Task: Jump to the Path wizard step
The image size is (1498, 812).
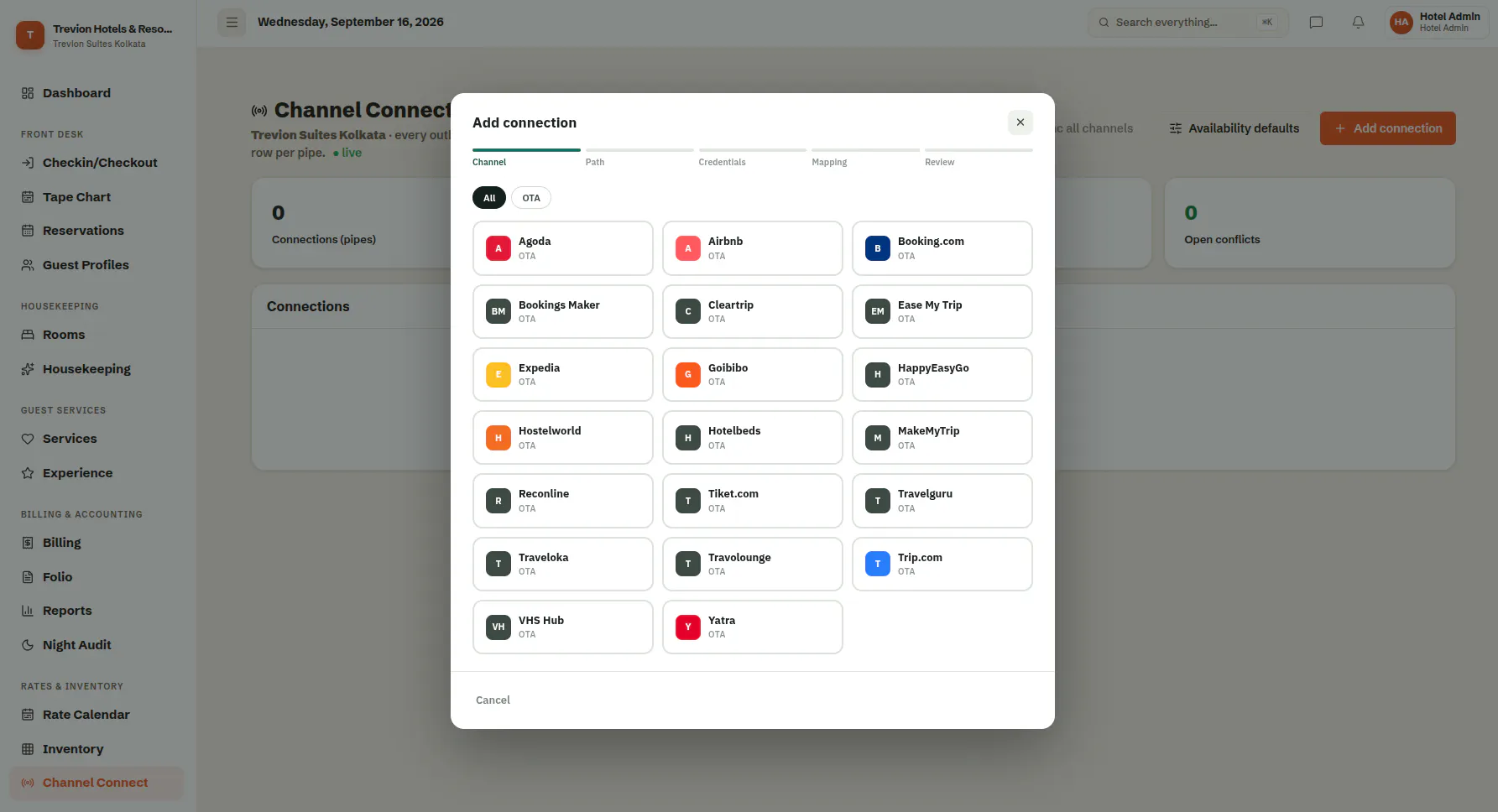Action: [639, 157]
